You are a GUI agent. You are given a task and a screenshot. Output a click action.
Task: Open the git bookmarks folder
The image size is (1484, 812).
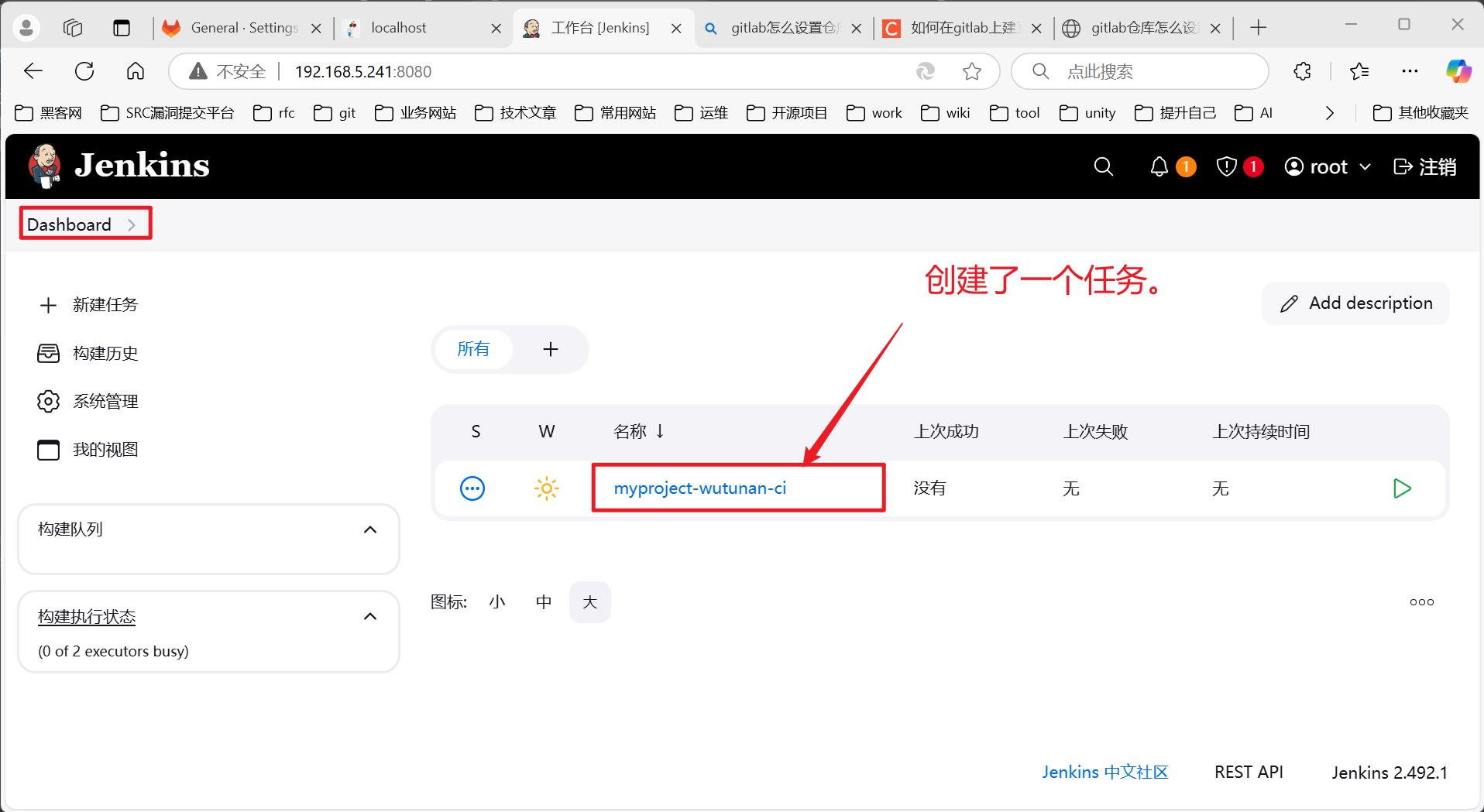[x=335, y=113]
